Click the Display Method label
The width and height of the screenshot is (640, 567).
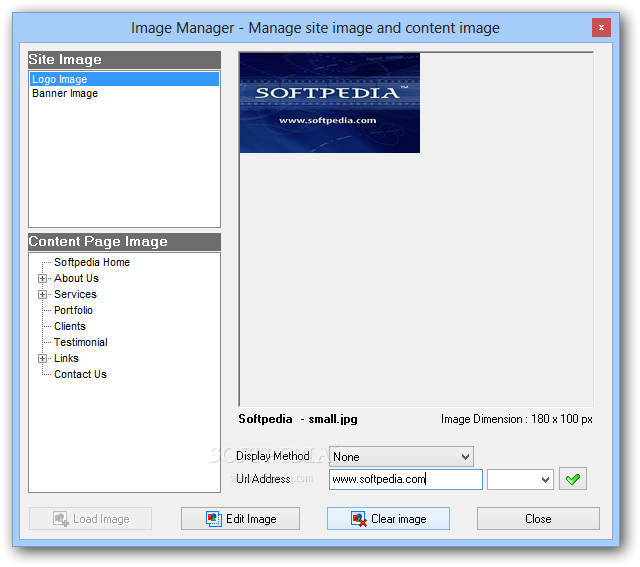(272, 456)
